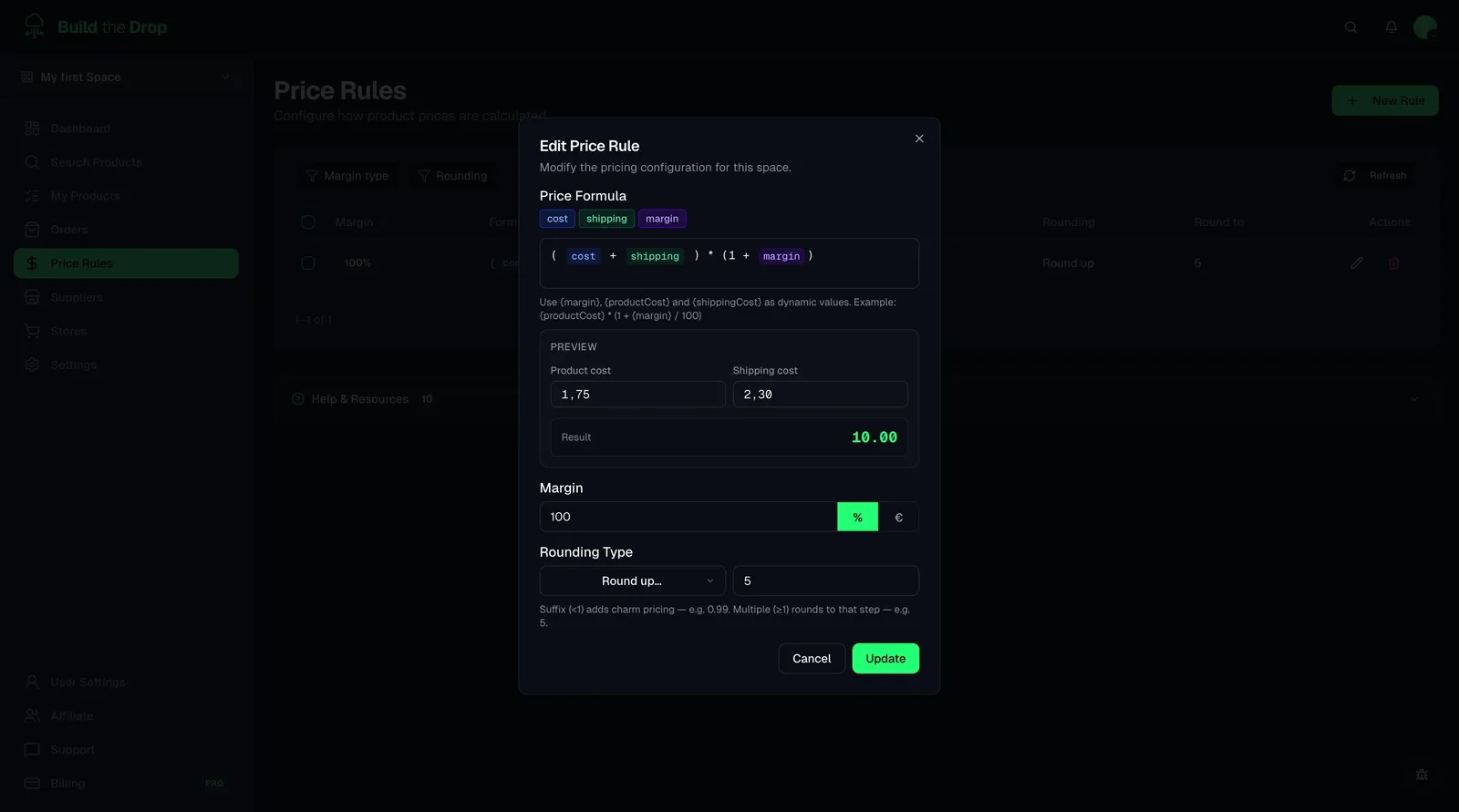This screenshot has height=812, width=1459.
Task: Focus the Margin value input
Action: 688,517
